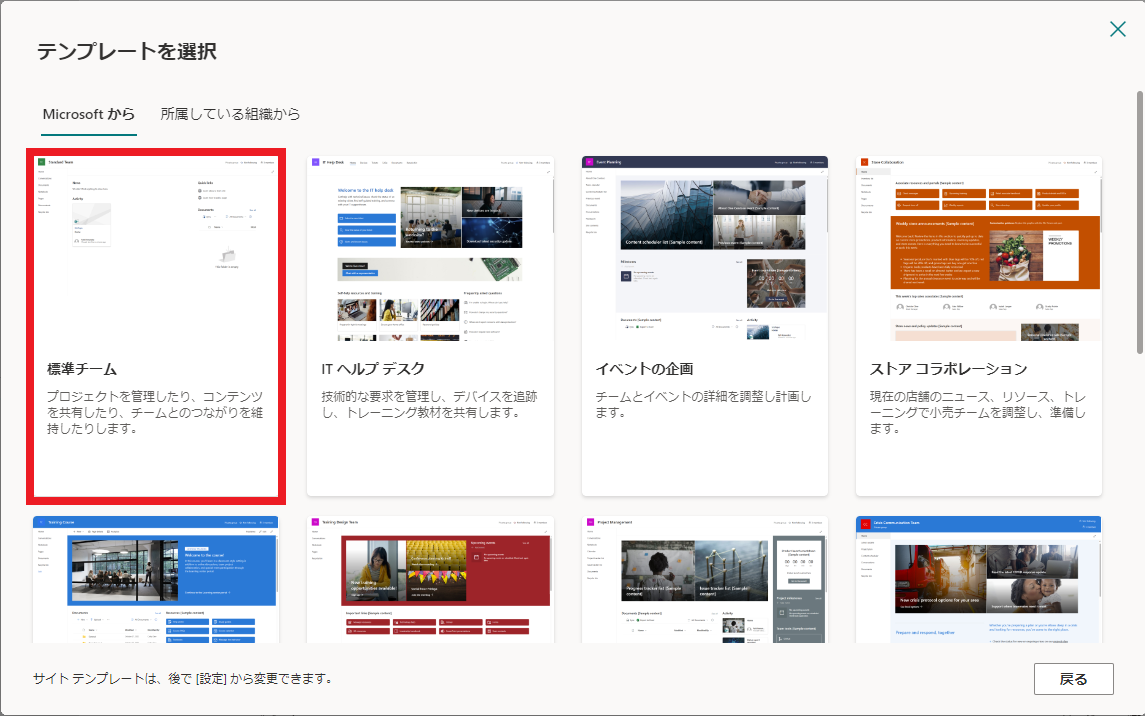Viewport: 1145px width, 716px height.
Task: Choose the red Training Design Team template
Action: (430, 580)
